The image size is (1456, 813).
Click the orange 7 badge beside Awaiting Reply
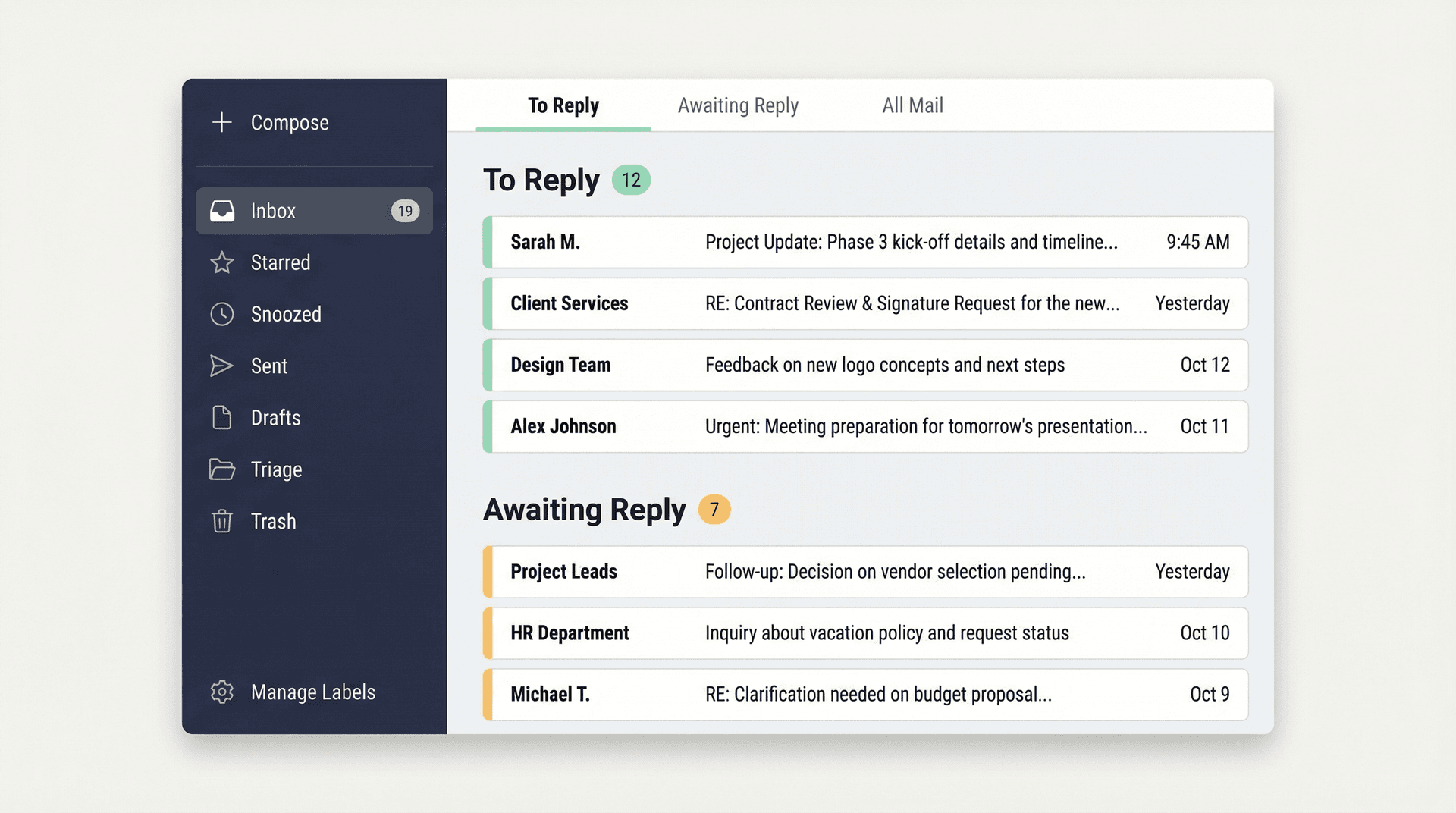[714, 510]
